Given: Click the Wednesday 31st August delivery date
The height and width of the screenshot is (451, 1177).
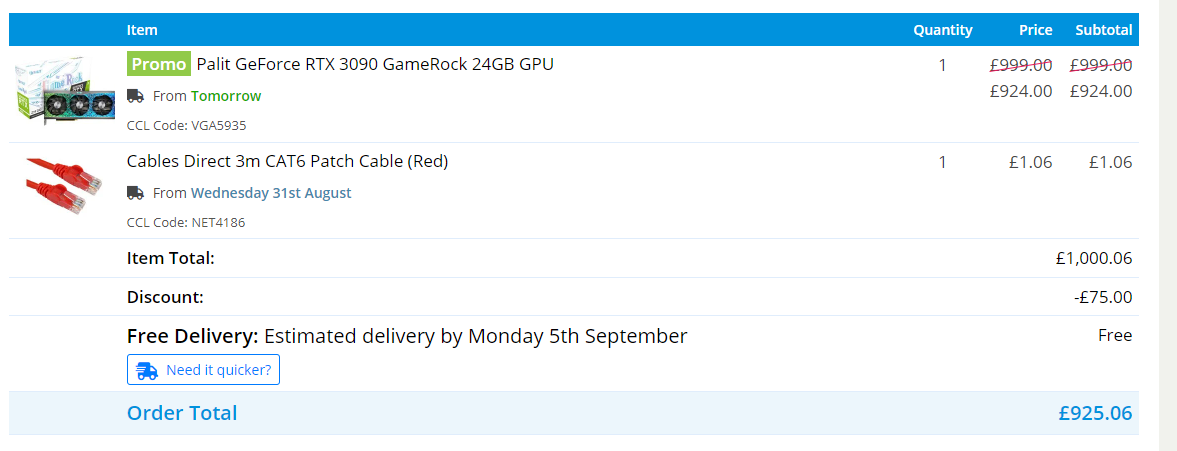Looking at the screenshot, I should pyautogui.click(x=271, y=193).
